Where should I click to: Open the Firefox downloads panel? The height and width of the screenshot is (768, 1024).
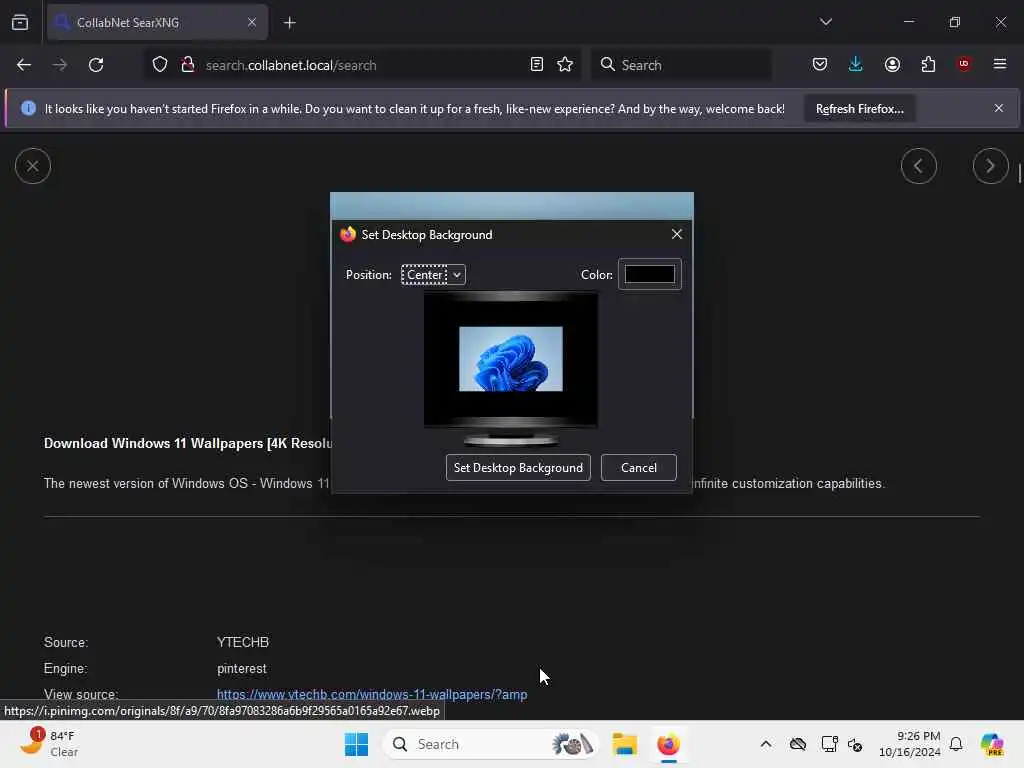pyautogui.click(x=856, y=64)
